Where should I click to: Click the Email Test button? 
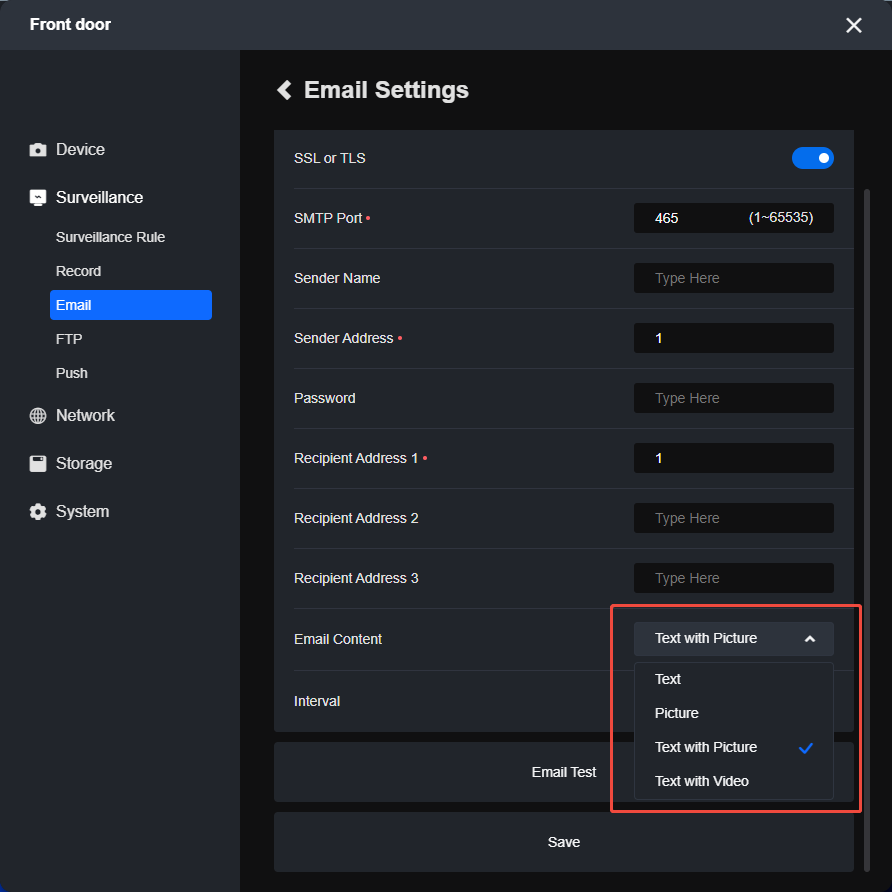click(x=563, y=772)
